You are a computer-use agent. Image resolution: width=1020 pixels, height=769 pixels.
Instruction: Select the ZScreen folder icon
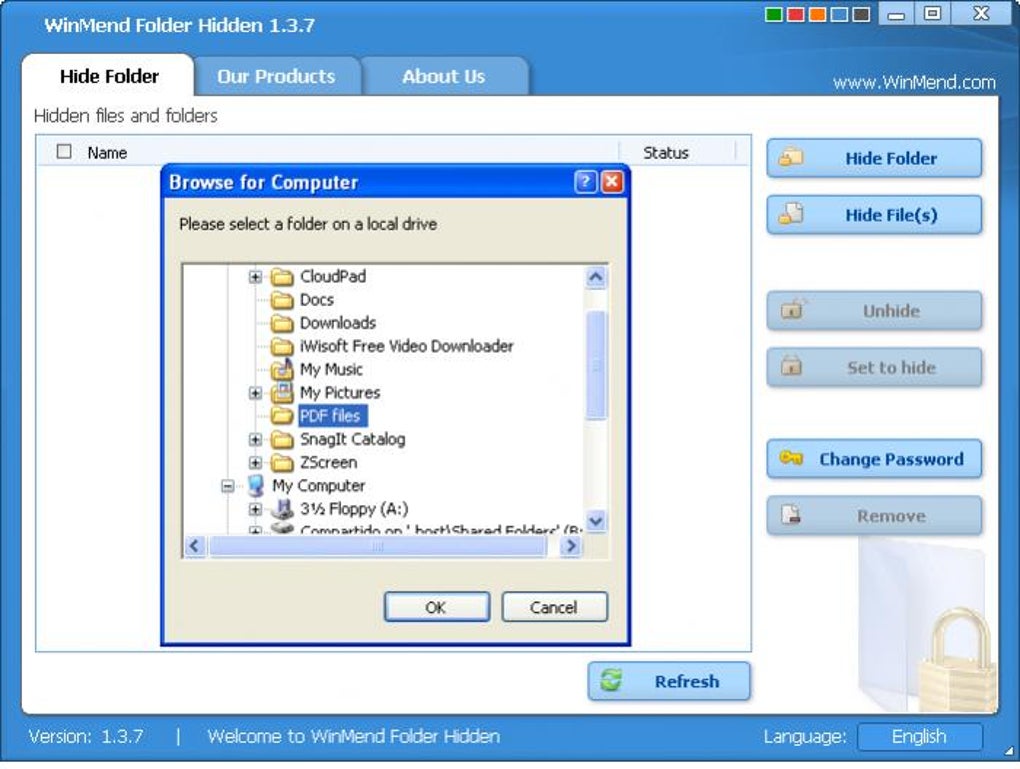(x=282, y=463)
